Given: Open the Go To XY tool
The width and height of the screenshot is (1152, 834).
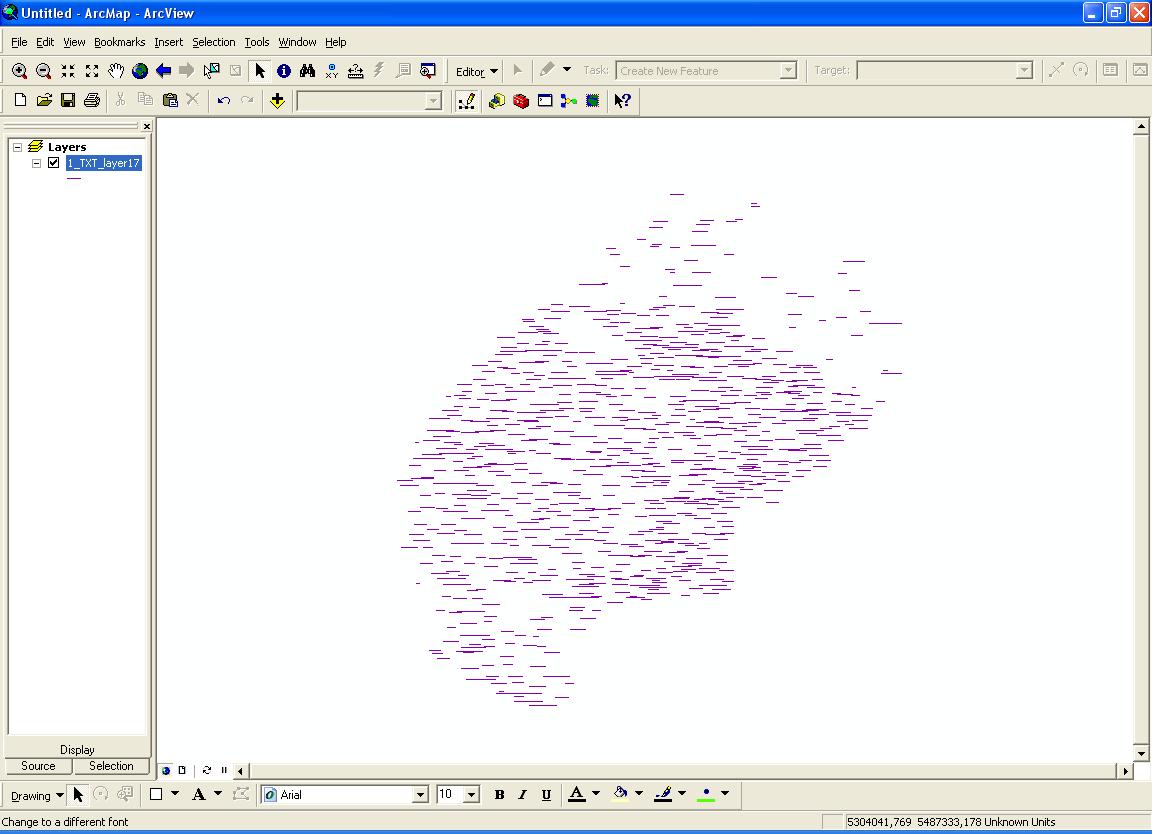Looking at the screenshot, I should point(331,71).
